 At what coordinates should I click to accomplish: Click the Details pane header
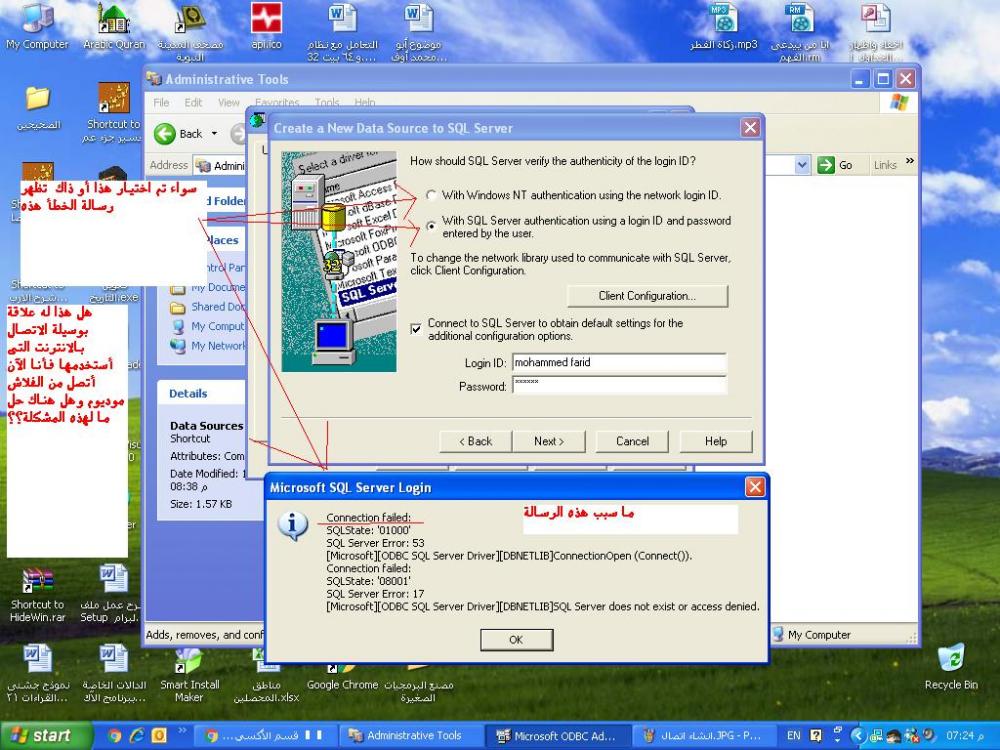201,393
